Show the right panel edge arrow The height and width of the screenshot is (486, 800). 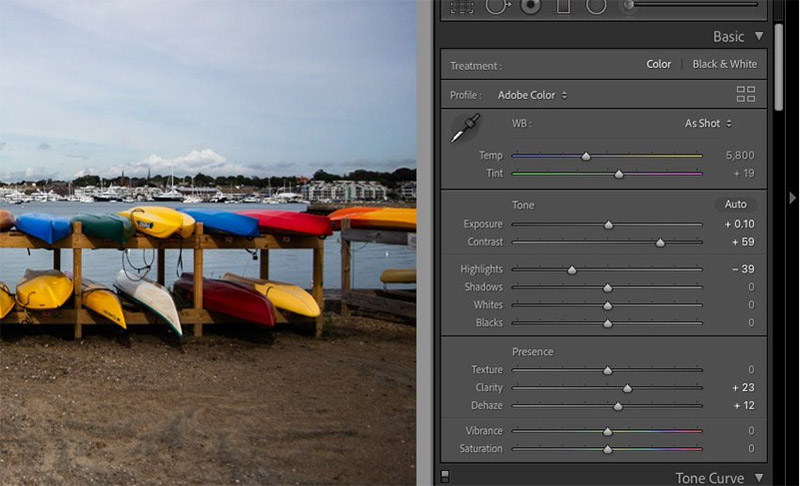(792, 197)
